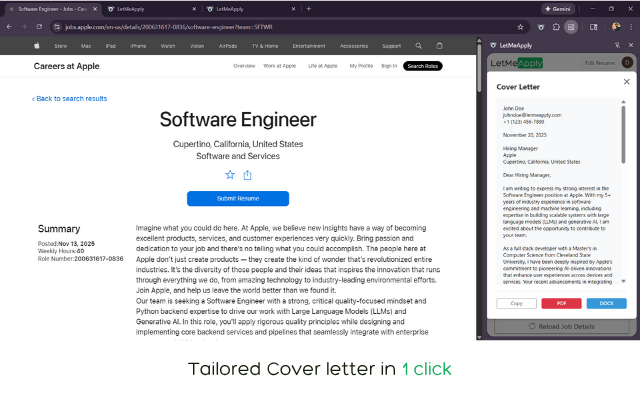Open the iPad menu item

pyautogui.click(x=111, y=46)
